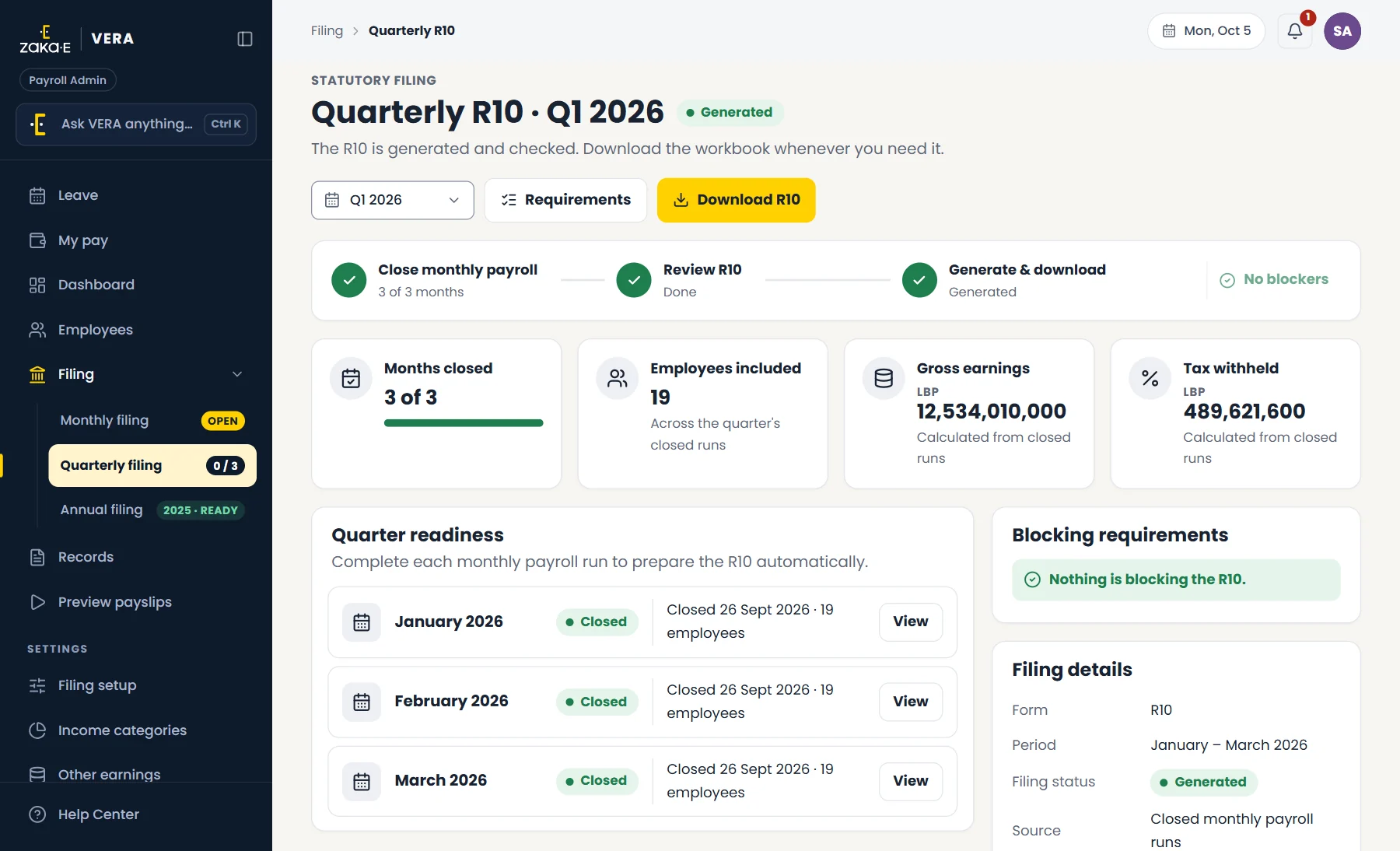1400x851 pixels.
Task: Click the February 2026 Closed status badge
Action: click(597, 702)
